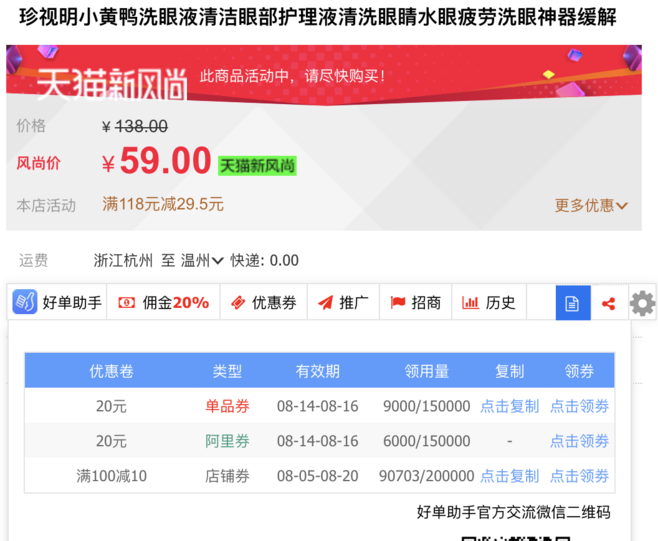Viewport: 658px width, 541px height.
Task: Click the 快递: 0.00 shipping fee
Action: [x=264, y=261]
